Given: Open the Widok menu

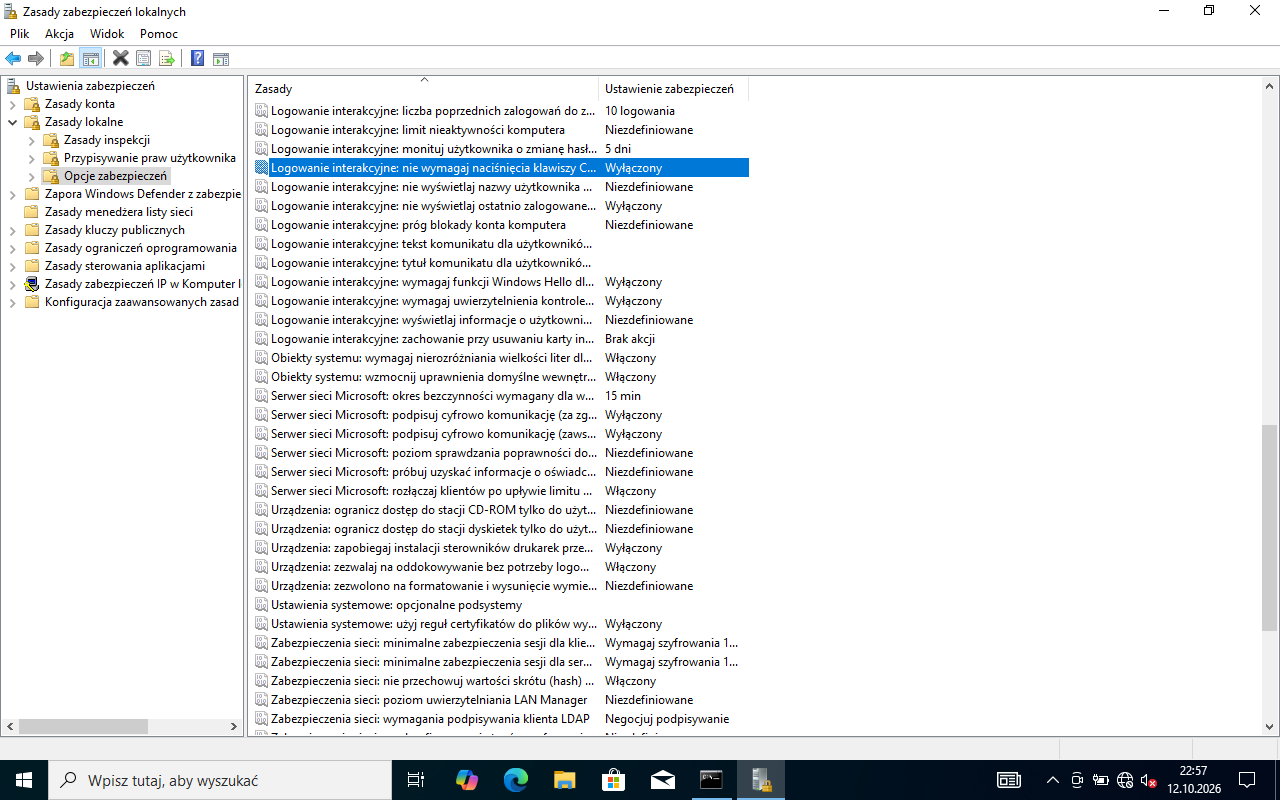Looking at the screenshot, I should pos(107,33).
